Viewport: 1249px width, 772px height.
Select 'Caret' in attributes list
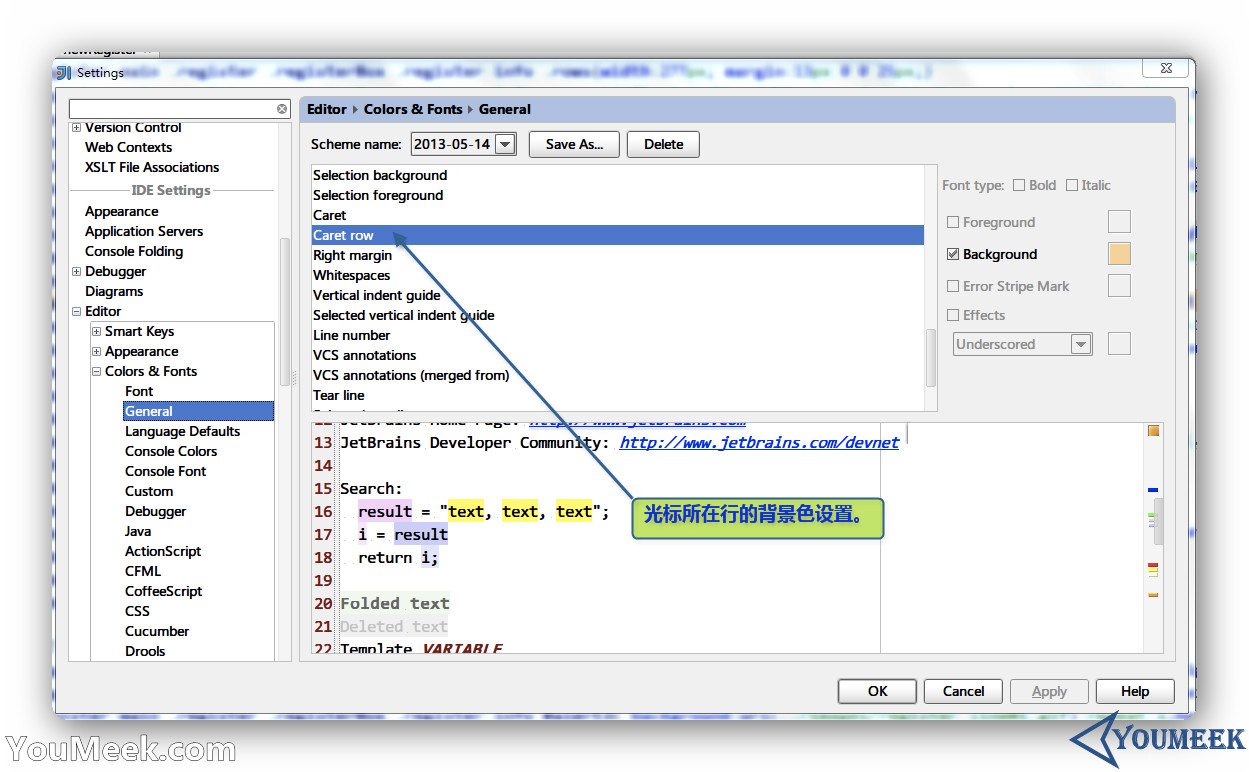(x=617, y=215)
